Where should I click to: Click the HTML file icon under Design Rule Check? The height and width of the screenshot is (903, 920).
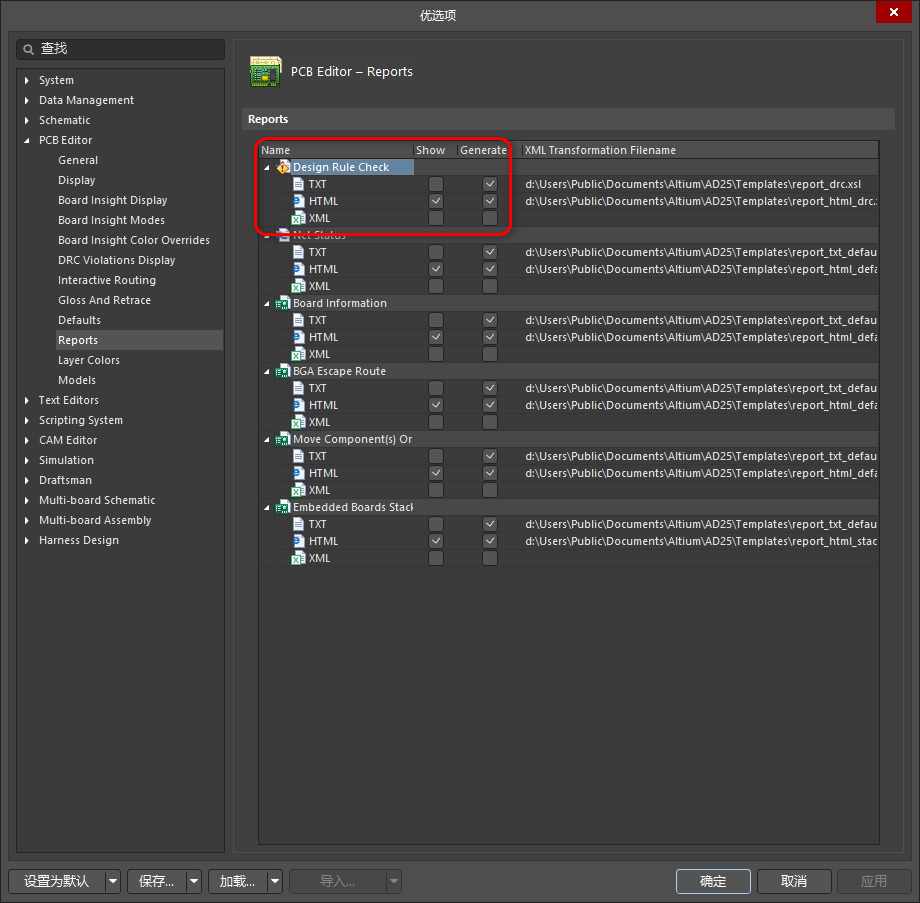click(x=299, y=201)
